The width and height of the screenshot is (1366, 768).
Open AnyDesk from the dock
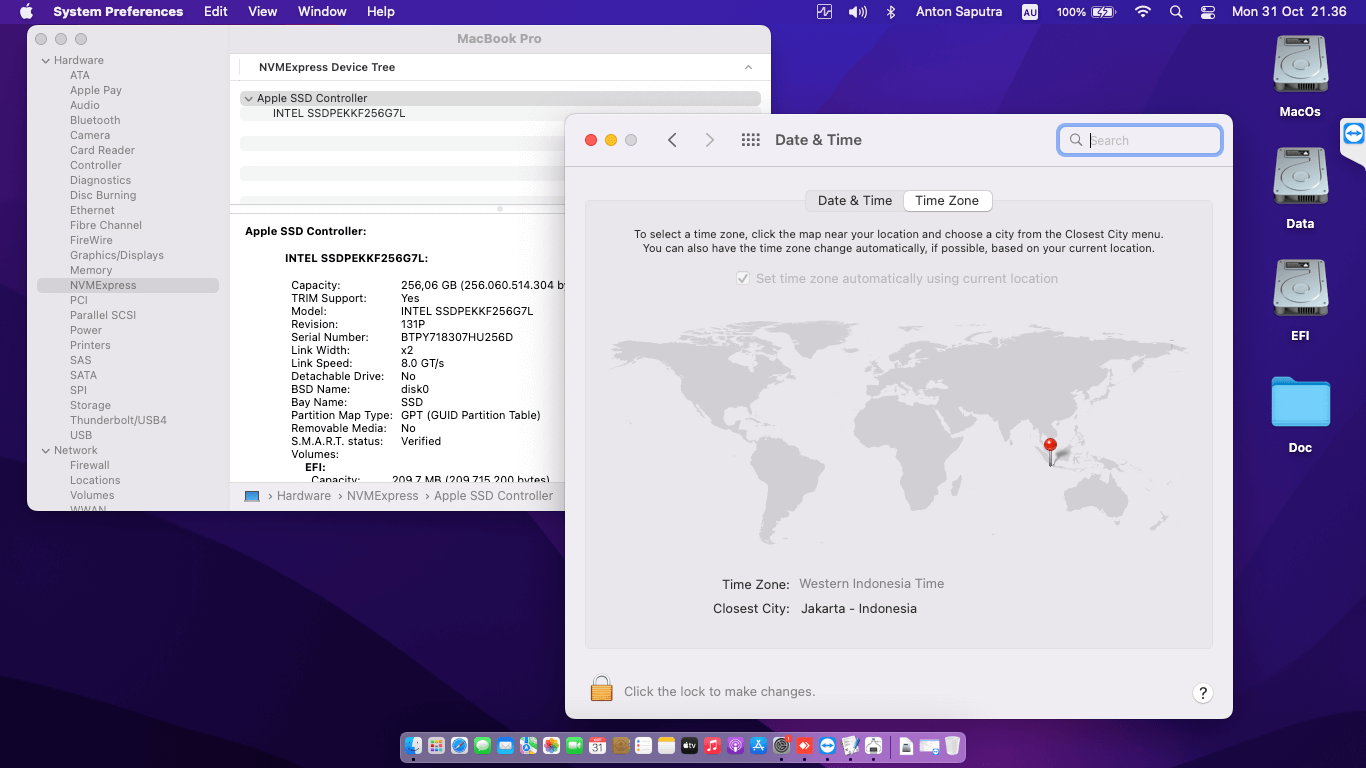804,745
